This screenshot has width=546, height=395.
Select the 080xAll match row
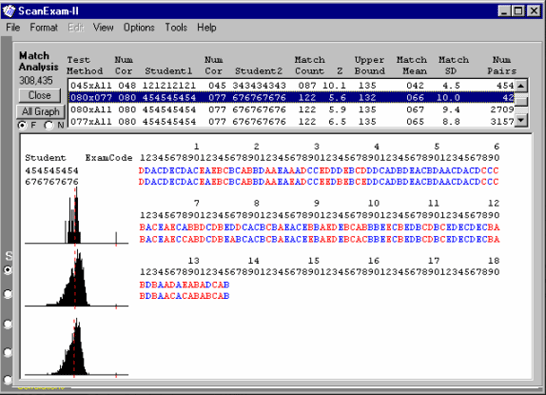[x=291, y=110]
